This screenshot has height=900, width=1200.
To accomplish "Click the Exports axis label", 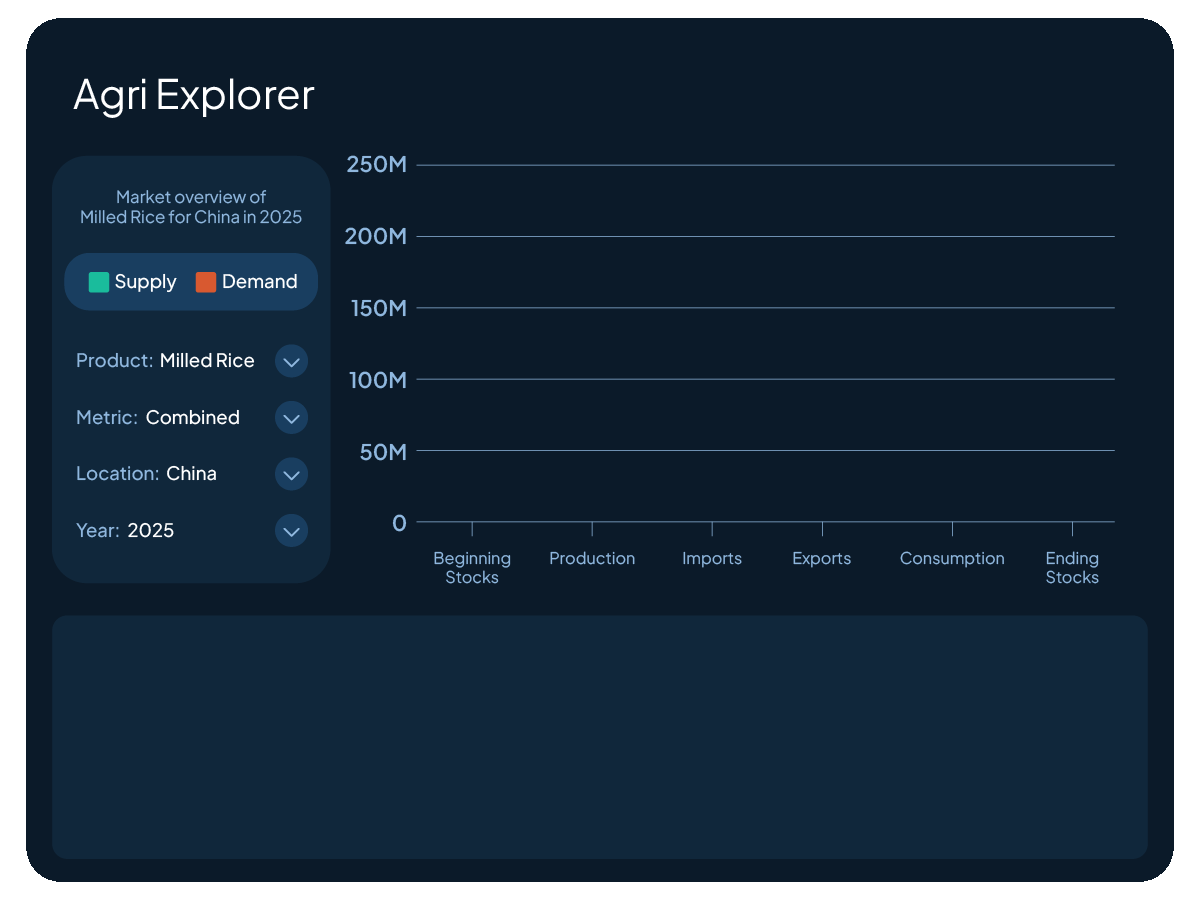I will coord(821,559).
